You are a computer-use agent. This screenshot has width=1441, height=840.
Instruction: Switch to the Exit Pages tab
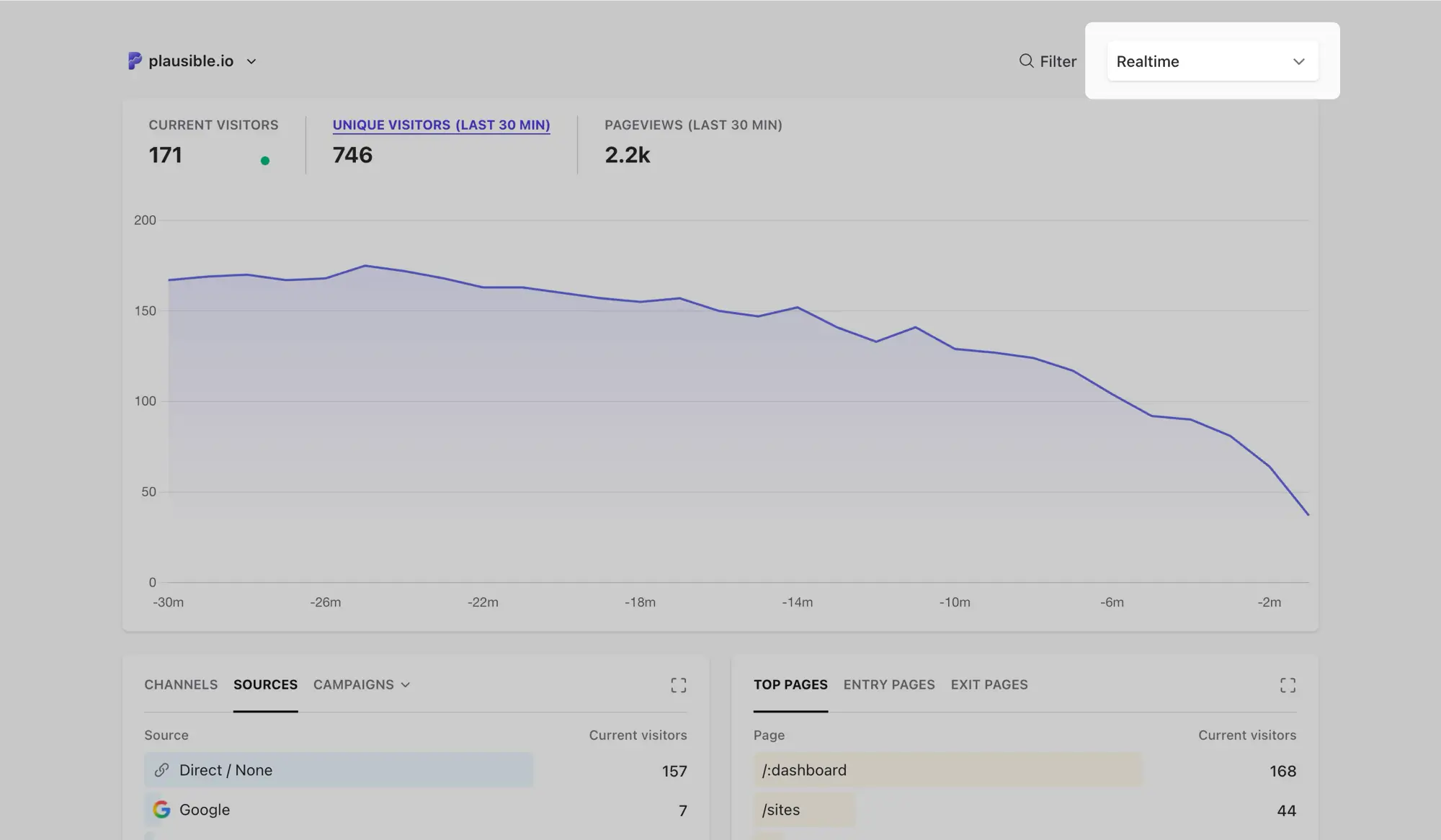click(989, 685)
